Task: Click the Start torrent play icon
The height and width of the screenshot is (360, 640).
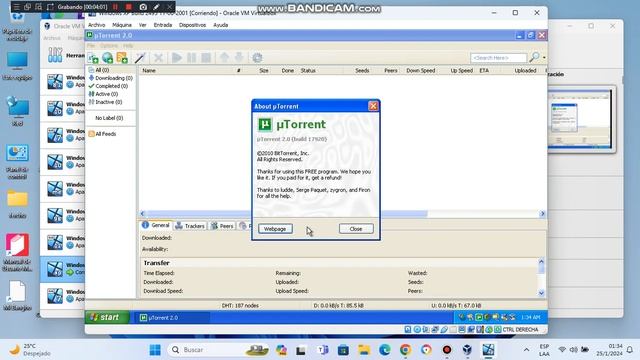Action: pos(177,58)
